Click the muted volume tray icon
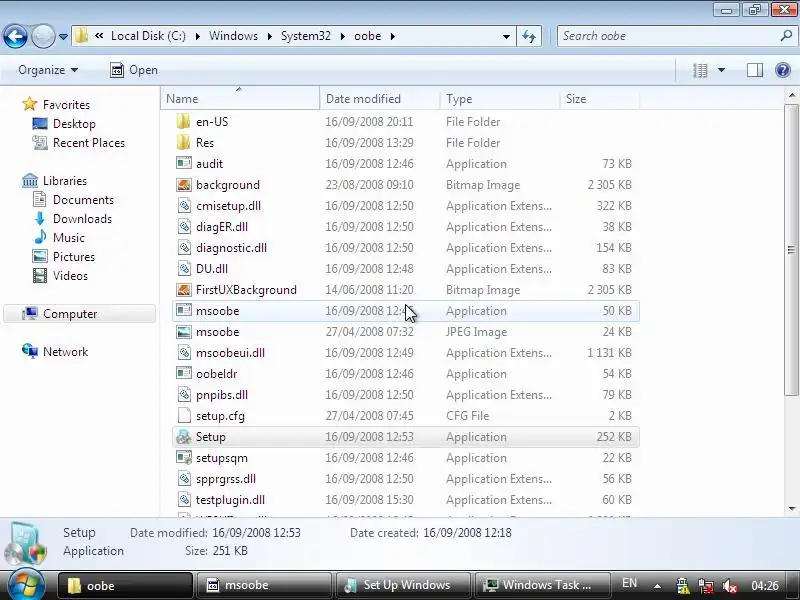The image size is (800, 600). [x=730, y=585]
